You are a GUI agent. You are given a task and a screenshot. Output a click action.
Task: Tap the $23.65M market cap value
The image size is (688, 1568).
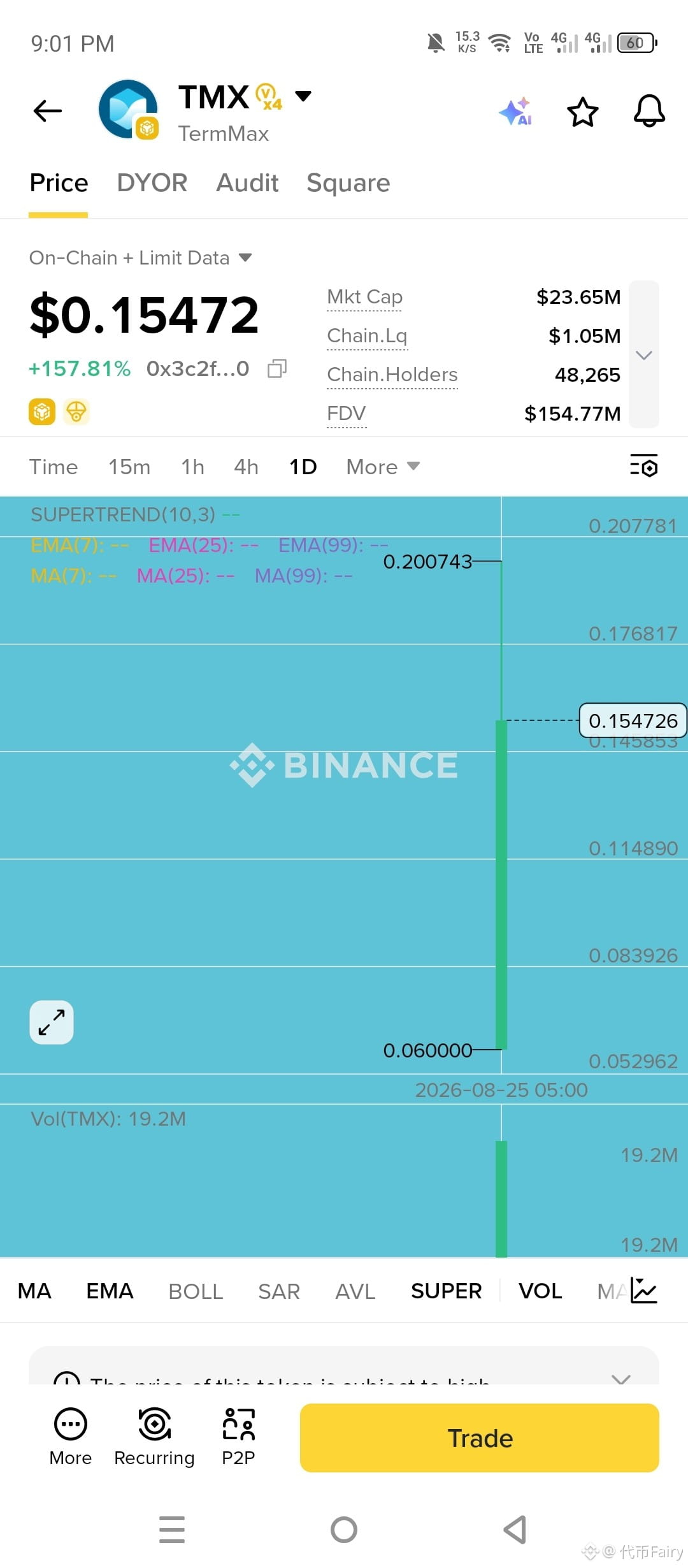tap(578, 297)
